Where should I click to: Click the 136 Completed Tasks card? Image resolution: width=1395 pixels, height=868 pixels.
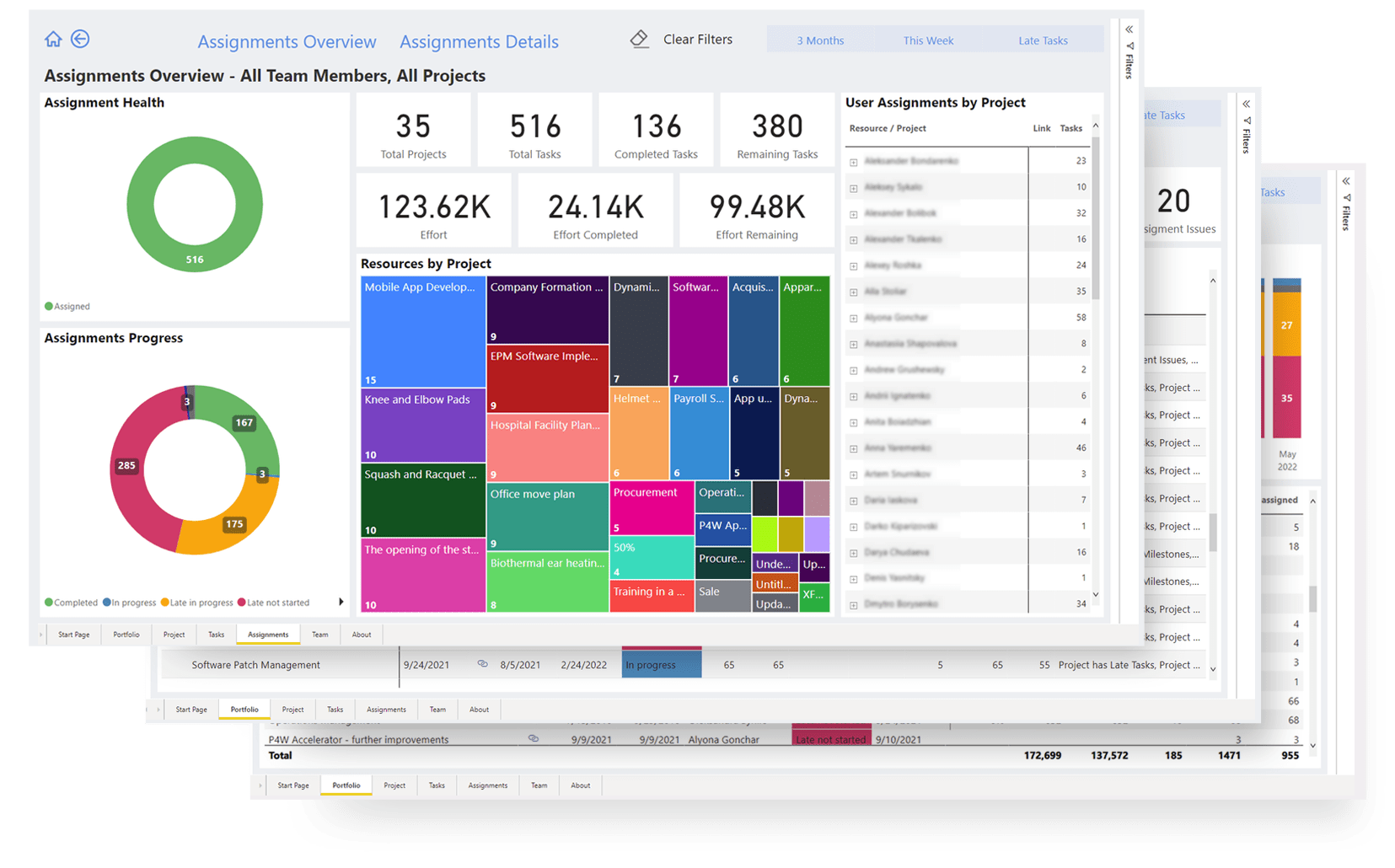[x=656, y=130]
